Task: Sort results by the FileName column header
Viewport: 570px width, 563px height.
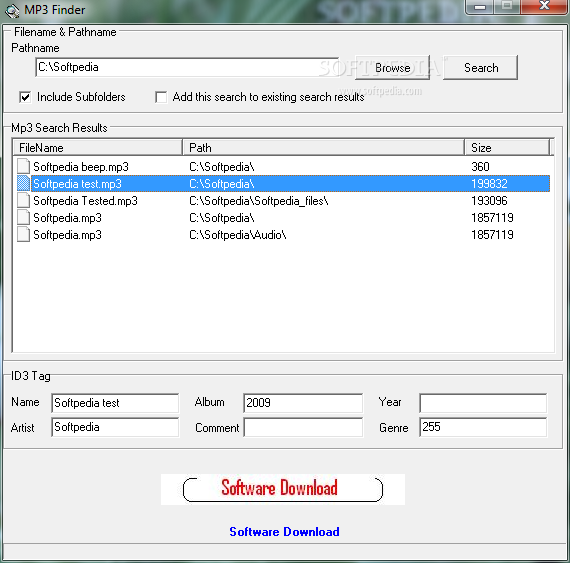Action: tap(97, 148)
